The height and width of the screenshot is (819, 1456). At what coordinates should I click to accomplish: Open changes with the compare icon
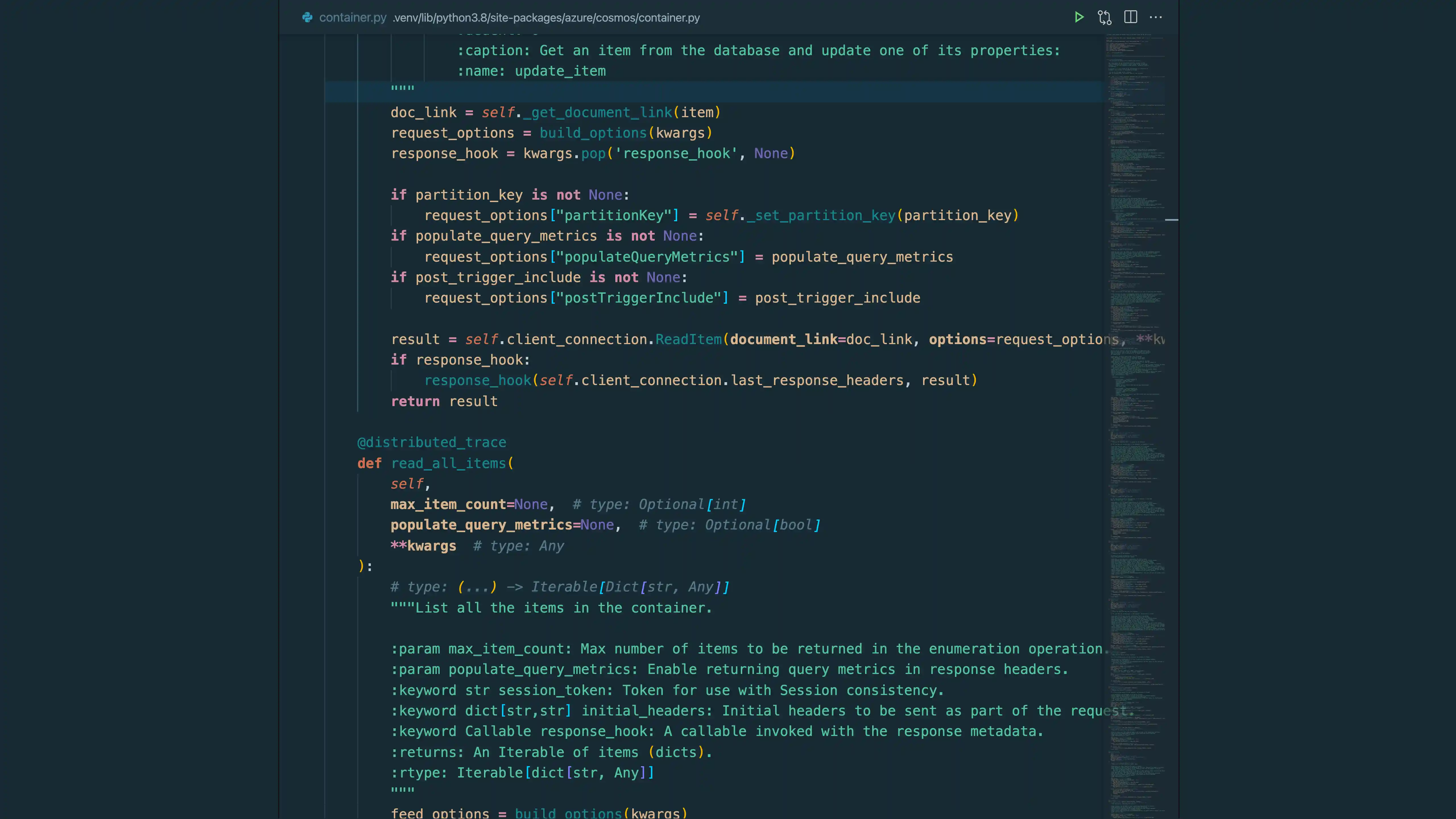(x=1104, y=18)
